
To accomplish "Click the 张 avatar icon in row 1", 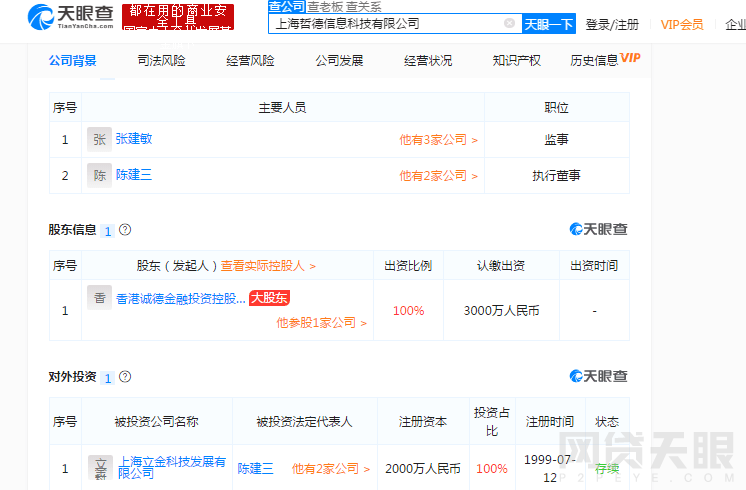I will (x=99, y=139).
